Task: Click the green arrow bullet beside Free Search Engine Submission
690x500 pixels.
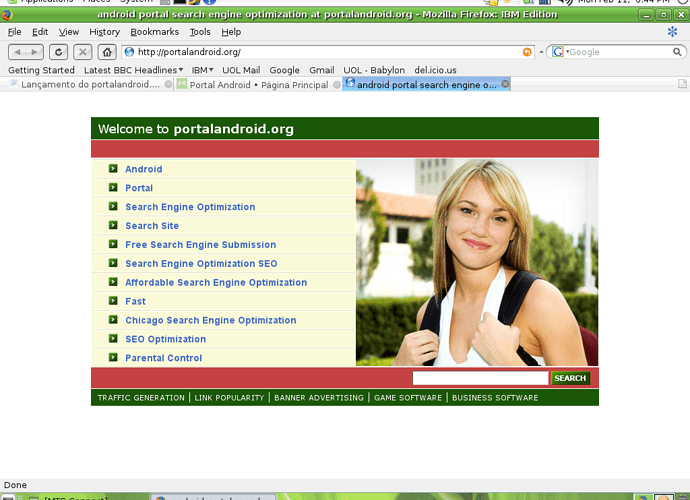Action: point(113,244)
